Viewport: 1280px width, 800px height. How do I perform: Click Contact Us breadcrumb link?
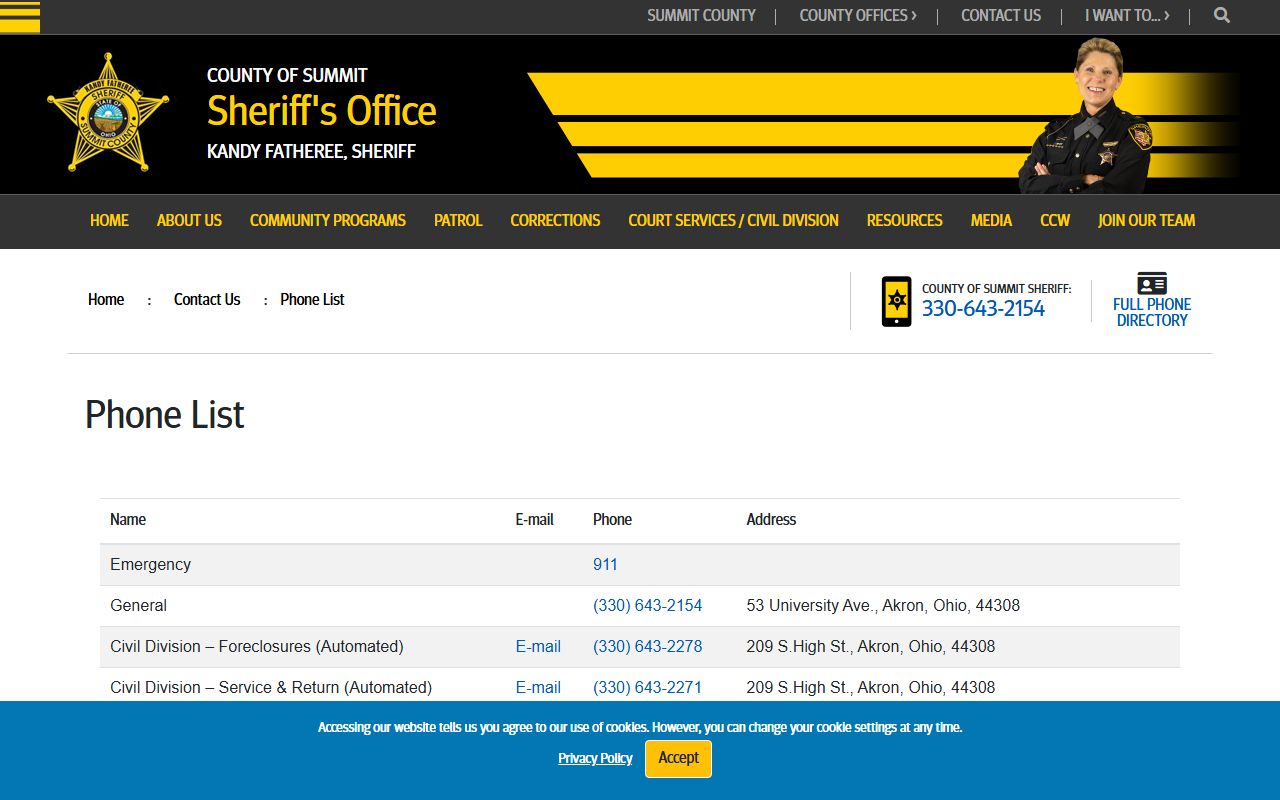click(207, 299)
